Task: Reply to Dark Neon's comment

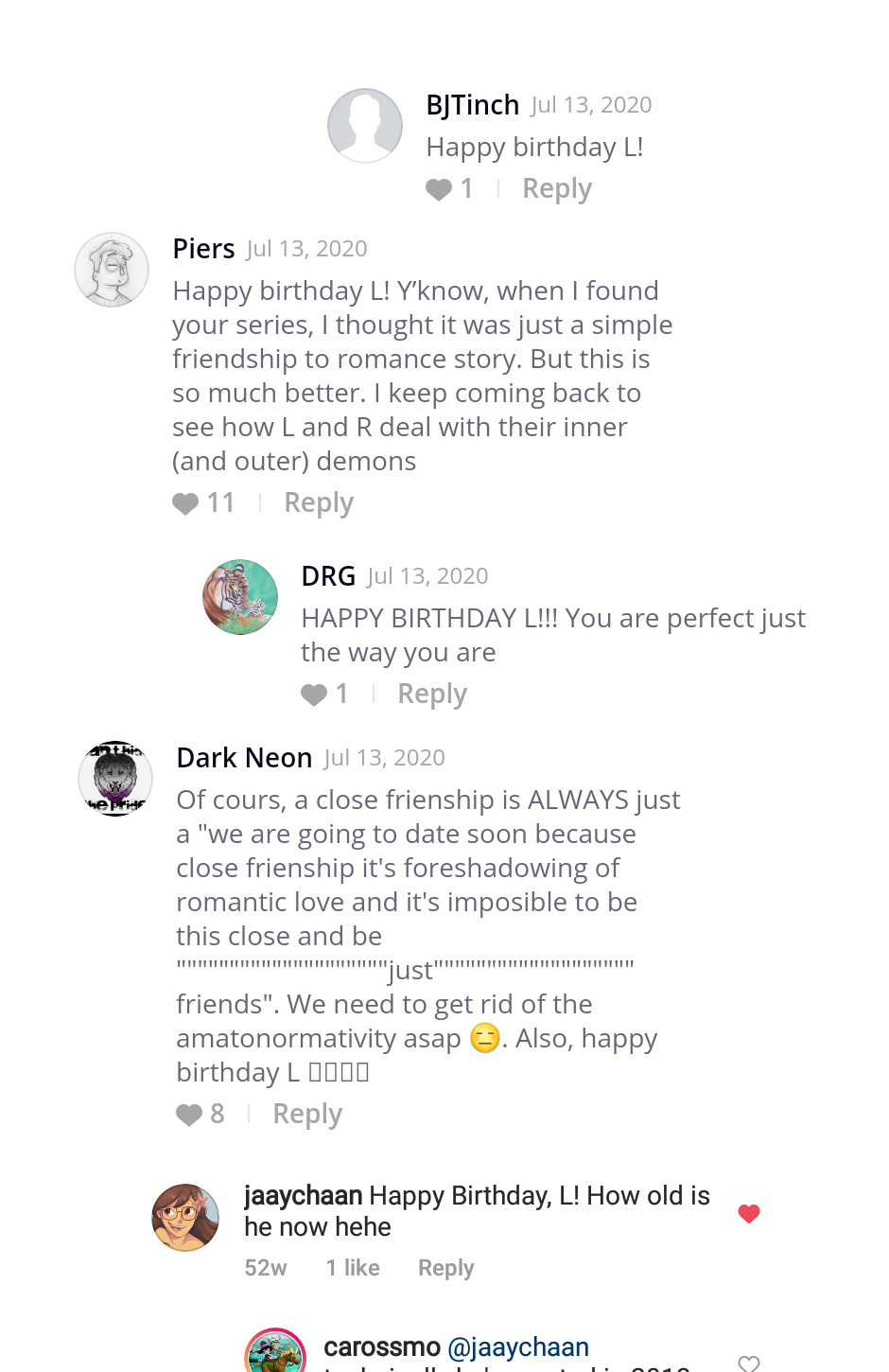Action: pyautogui.click(x=307, y=1115)
